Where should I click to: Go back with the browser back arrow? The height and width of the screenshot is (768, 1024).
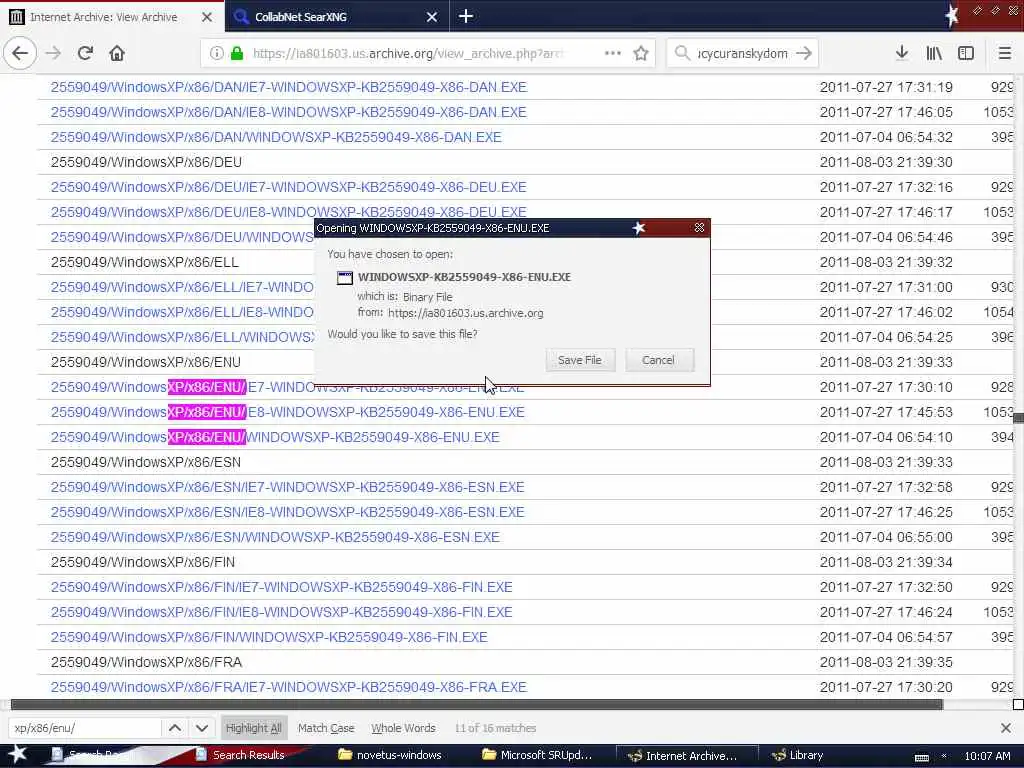point(20,53)
